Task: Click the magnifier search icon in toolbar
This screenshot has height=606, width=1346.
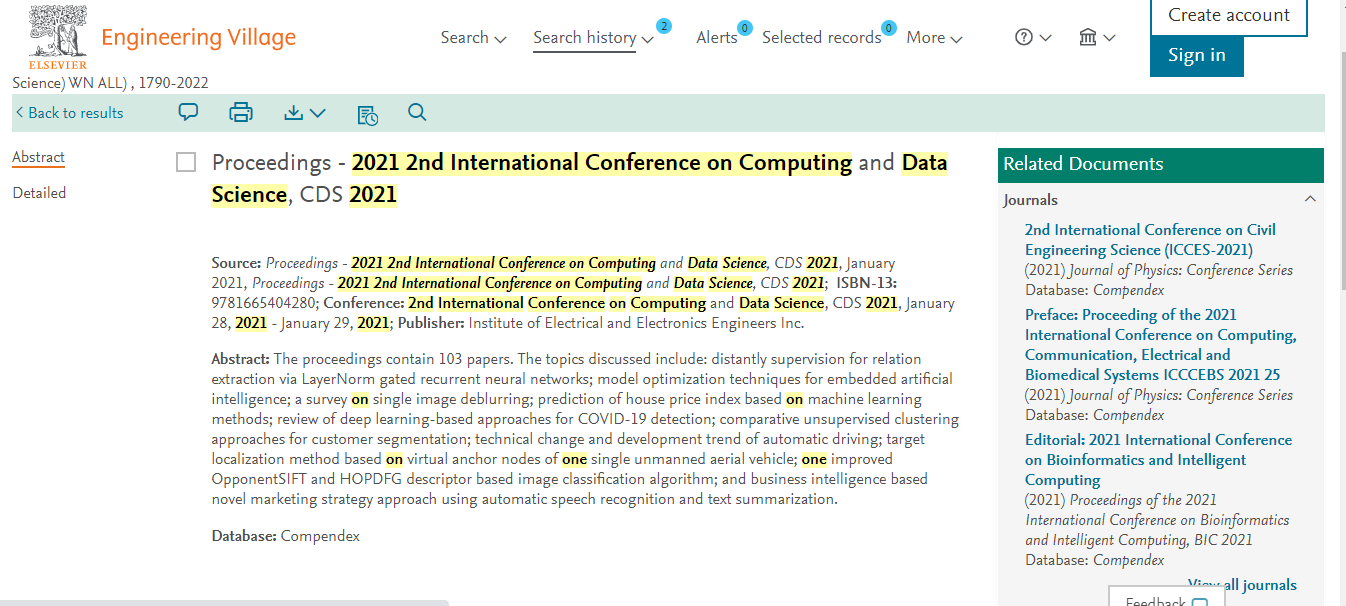Action: pyautogui.click(x=417, y=113)
